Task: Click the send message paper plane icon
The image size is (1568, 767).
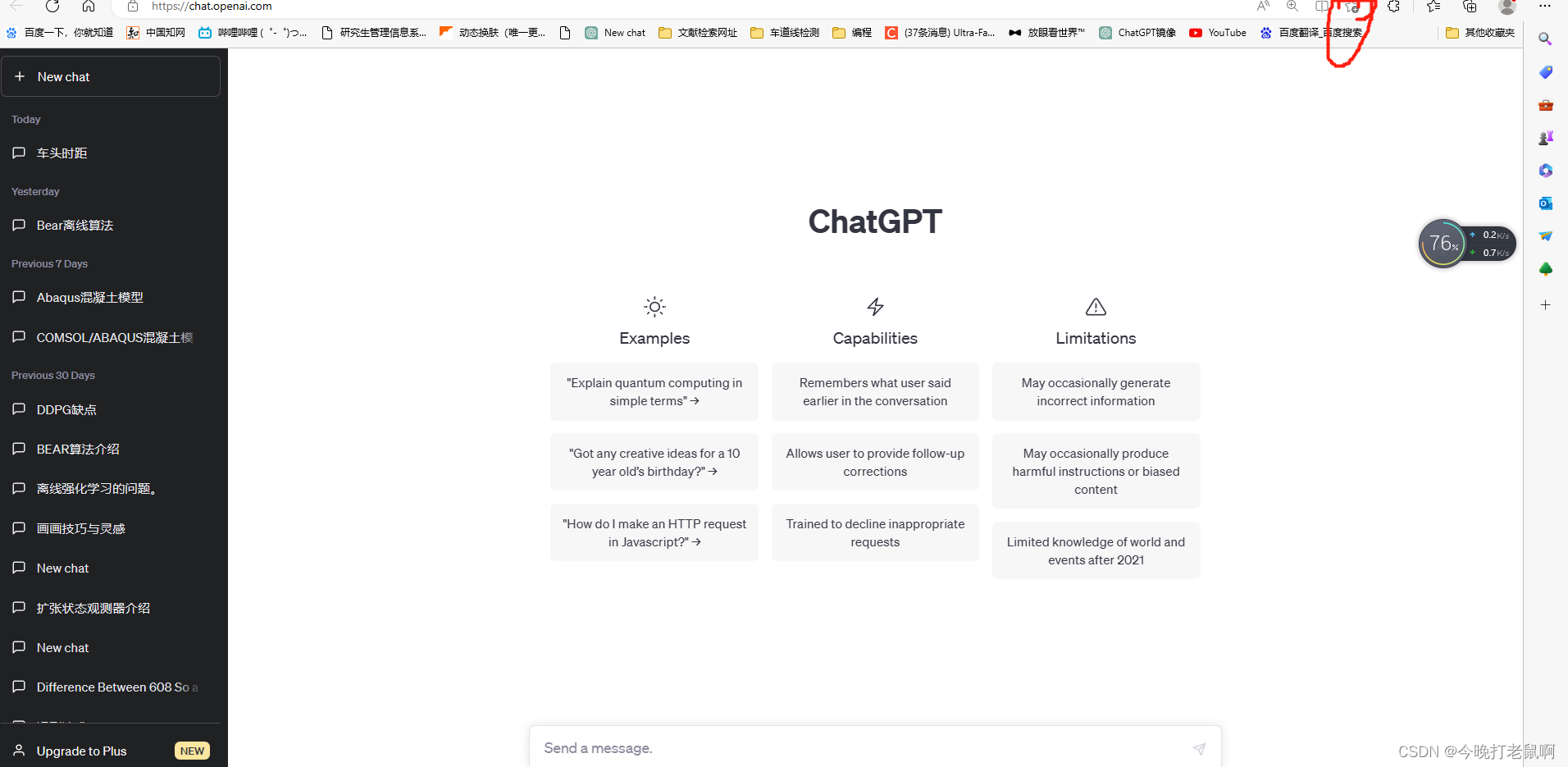Action: [1199, 749]
